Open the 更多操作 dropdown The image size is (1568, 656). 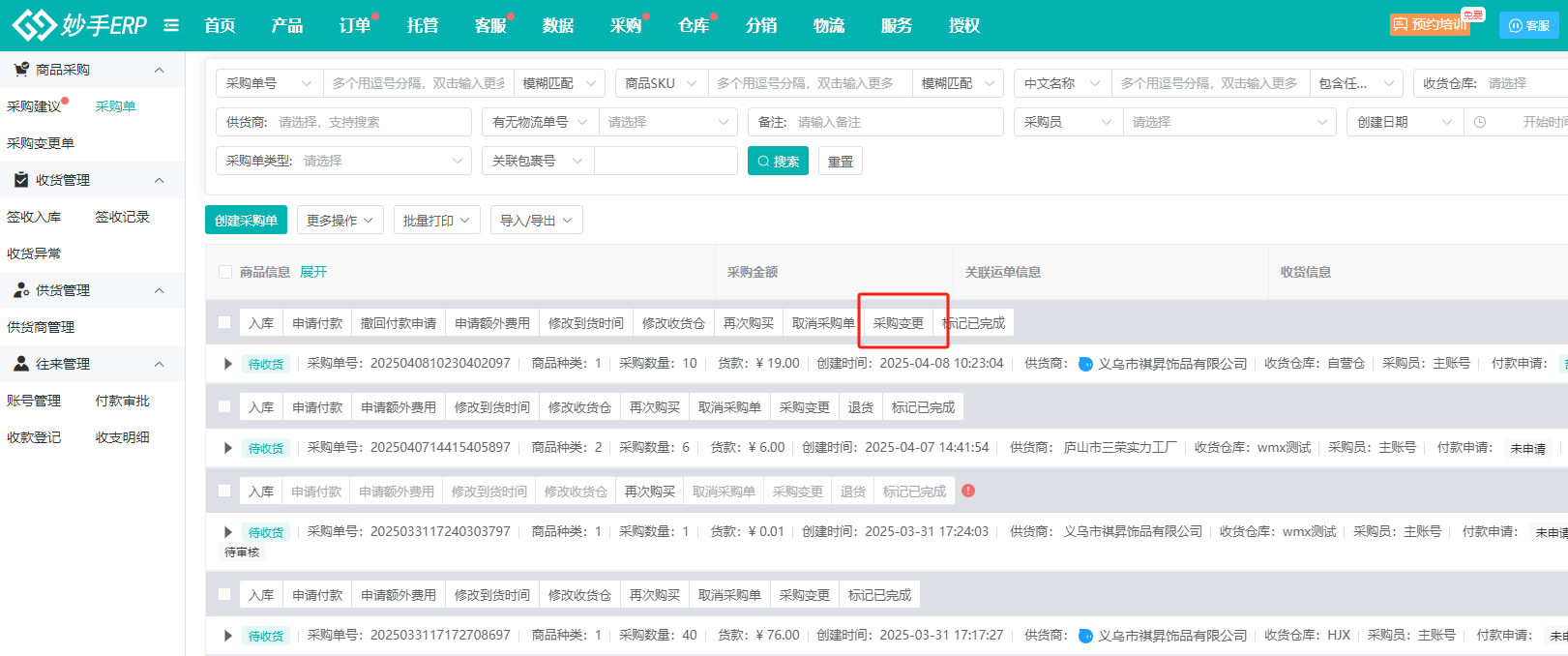click(x=340, y=221)
